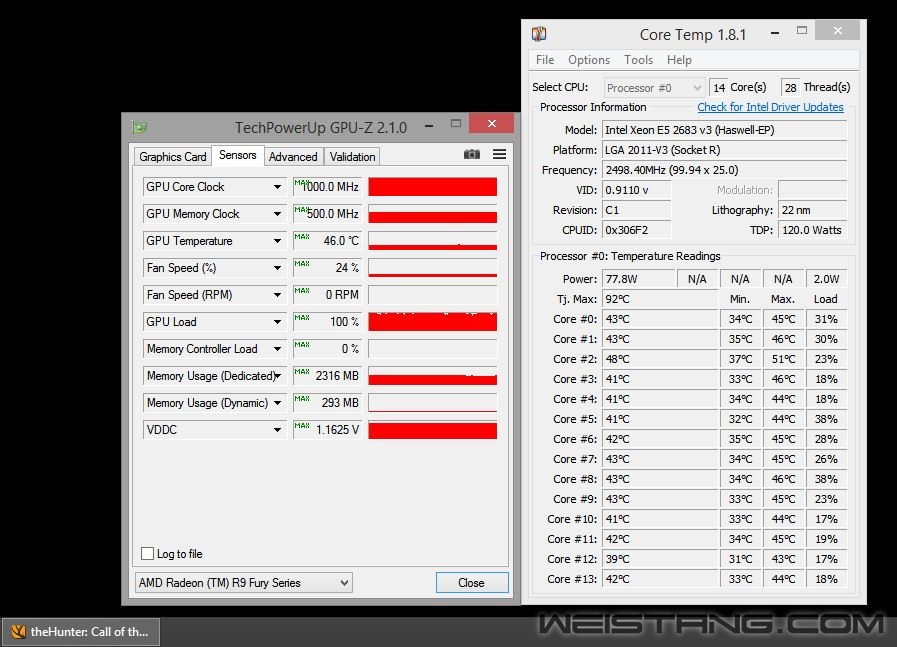
Task: Click the 120.0 Watts TDP field
Action: tap(812, 230)
